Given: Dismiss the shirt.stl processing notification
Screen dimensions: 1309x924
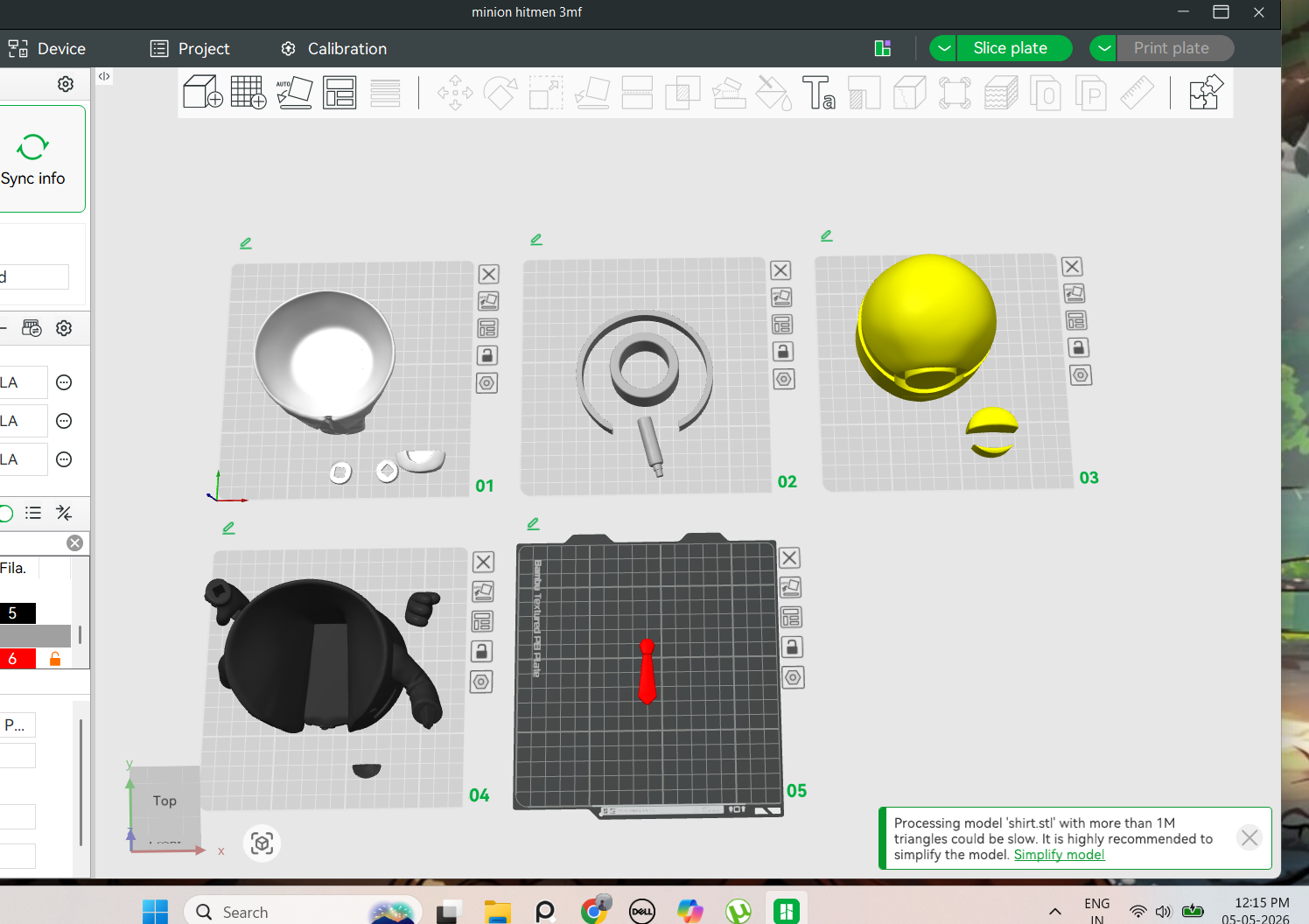Looking at the screenshot, I should click(x=1249, y=838).
